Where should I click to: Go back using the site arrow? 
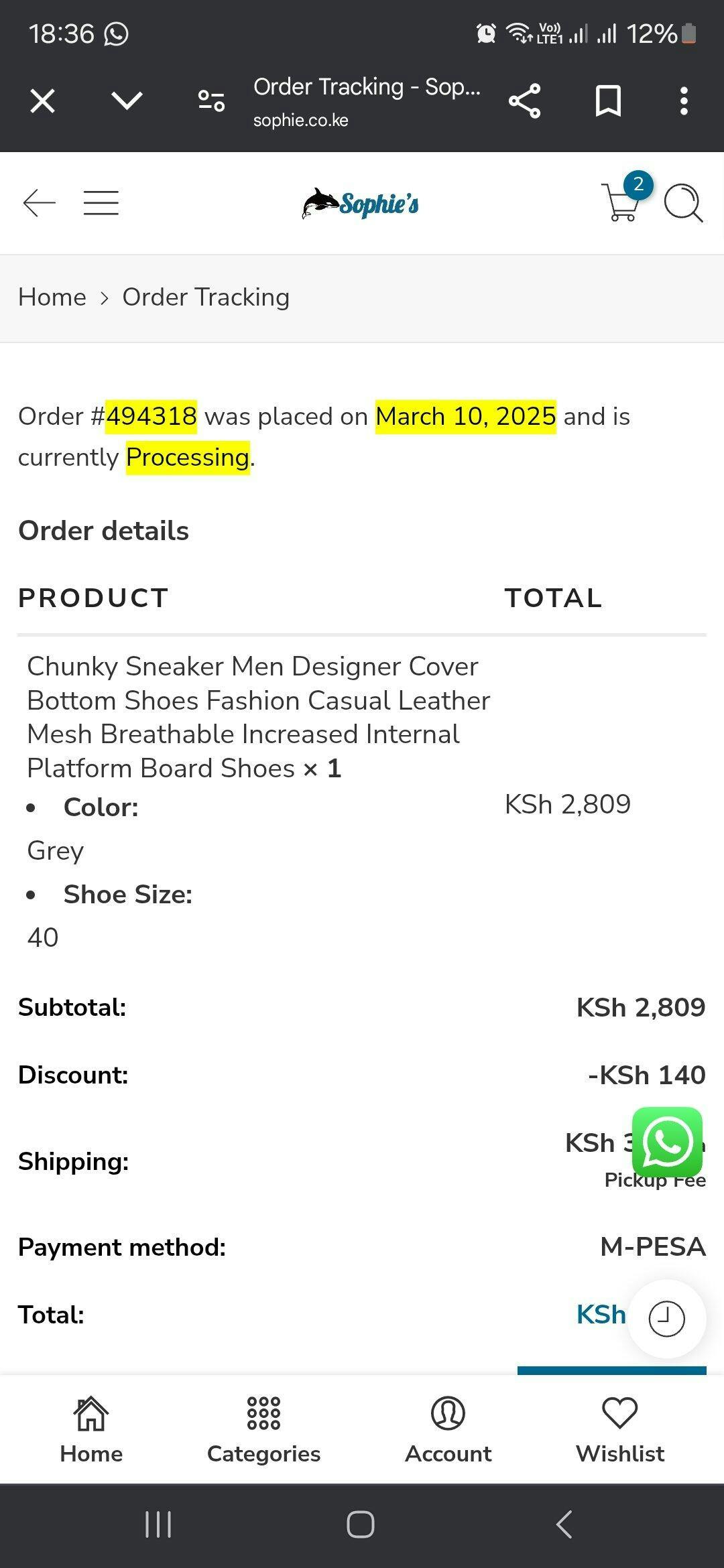pyautogui.click(x=39, y=202)
